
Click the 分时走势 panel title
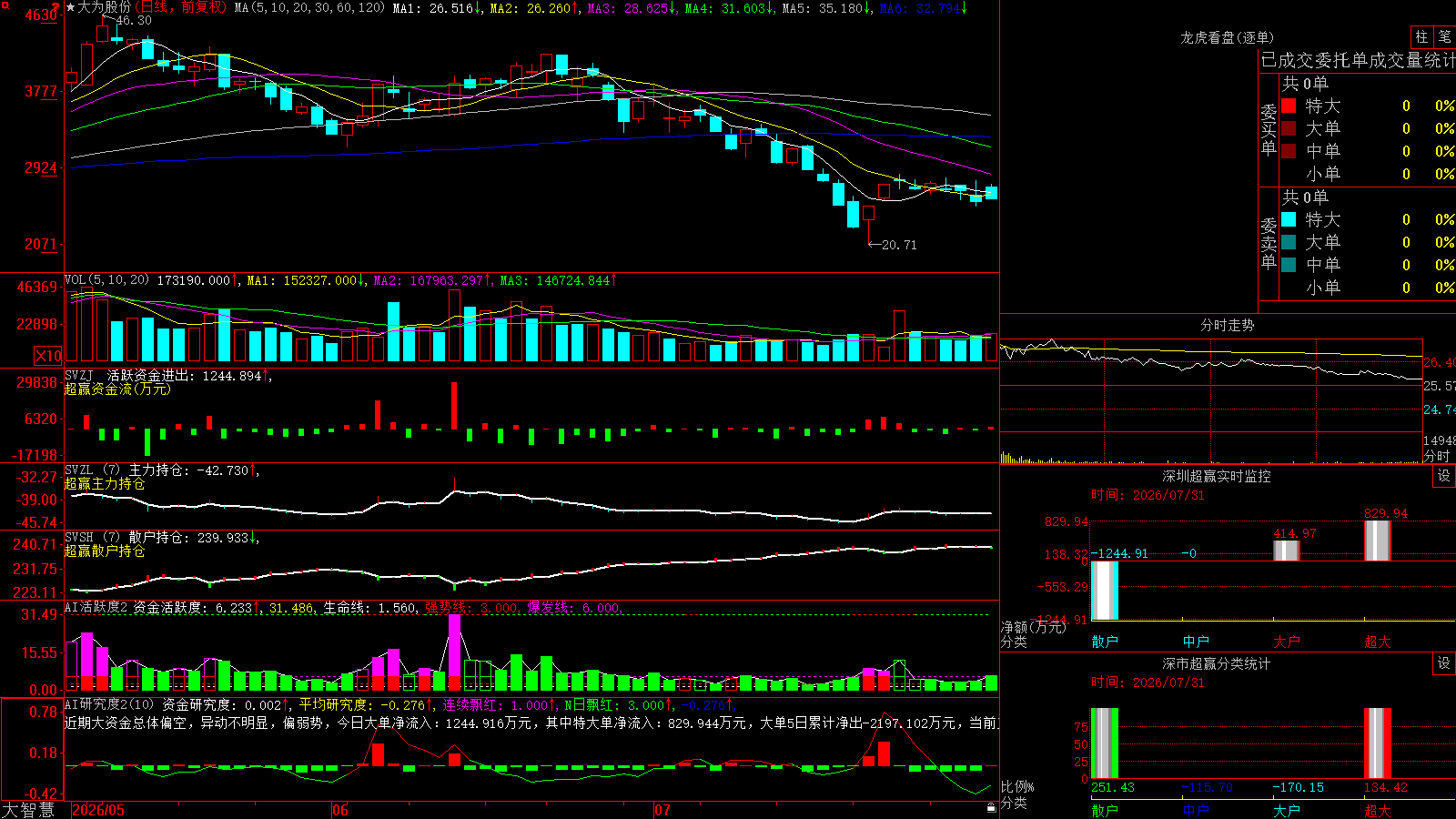click(x=1227, y=325)
